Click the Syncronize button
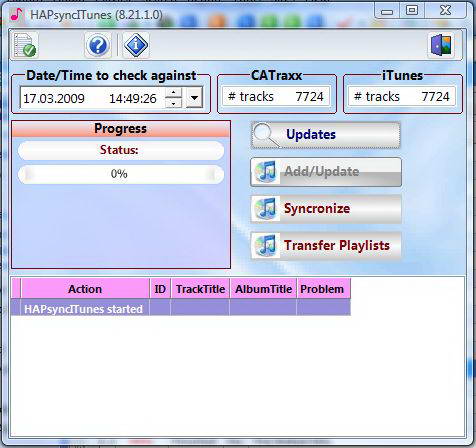The height and width of the screenshot is (448, 476). point(326,209)
